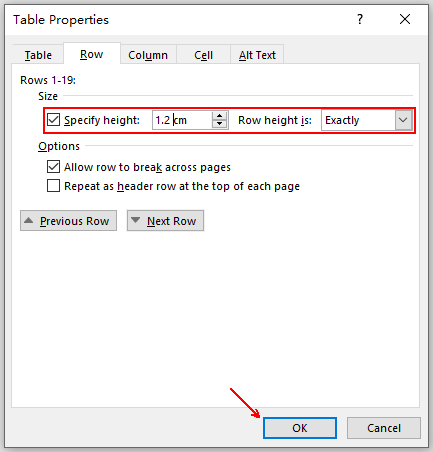The height and width of the screenshot is (452, 433).
Task: Open the Column tab
Action: point(148,55)
